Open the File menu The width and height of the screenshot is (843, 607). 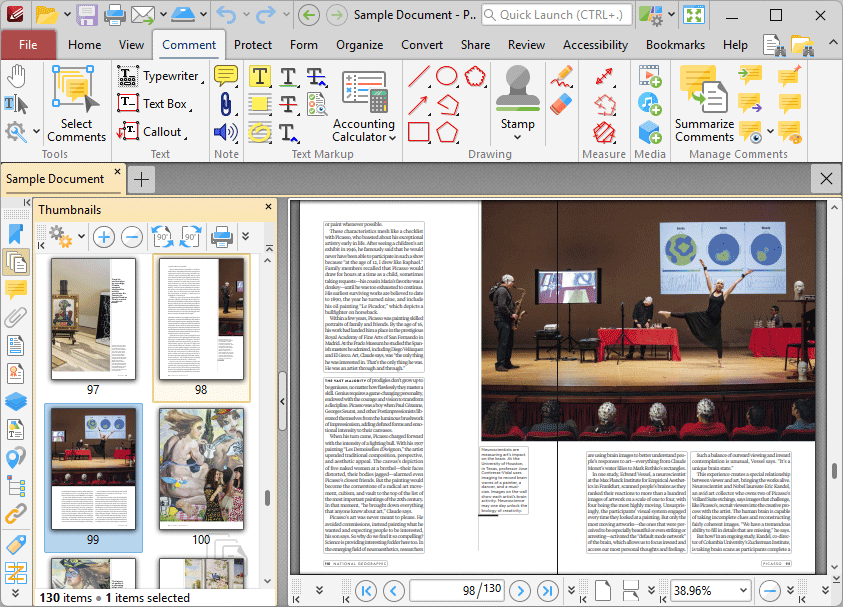click(28, 45)
